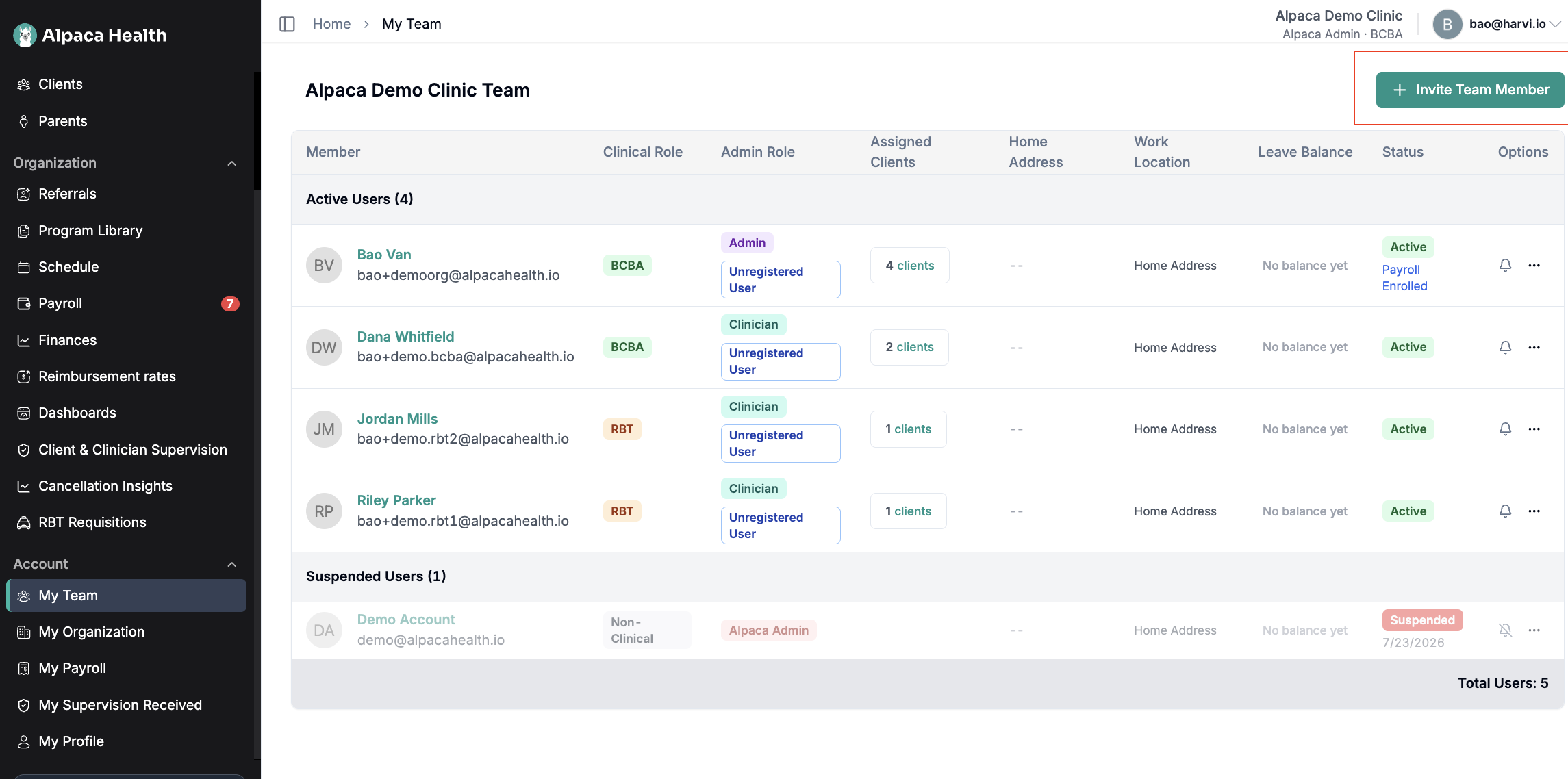
Task: Open Dana Whitfield's member profile
Action: pyautogui.click(x=405, y=337)
